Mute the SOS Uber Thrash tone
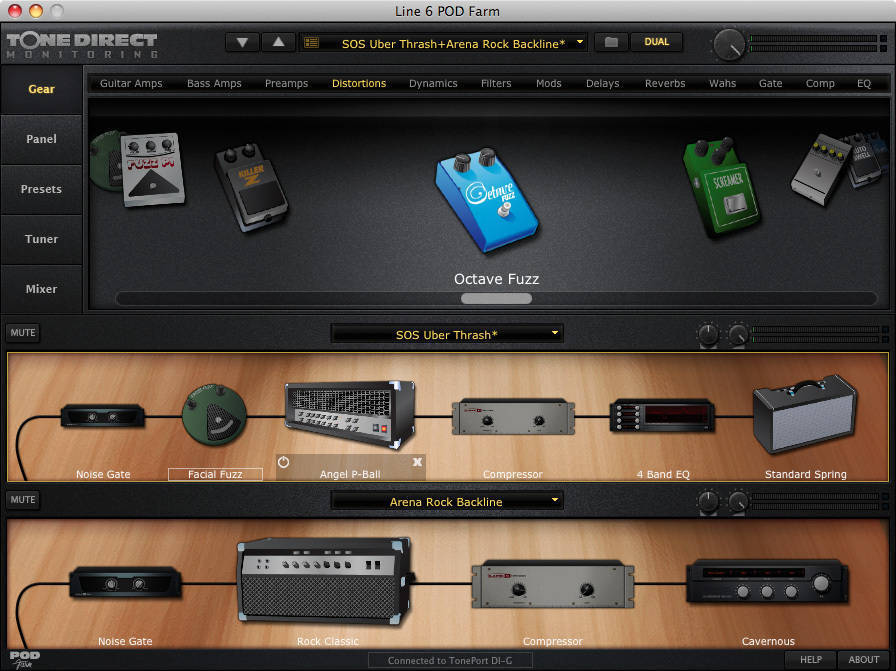 coord(22,332)
